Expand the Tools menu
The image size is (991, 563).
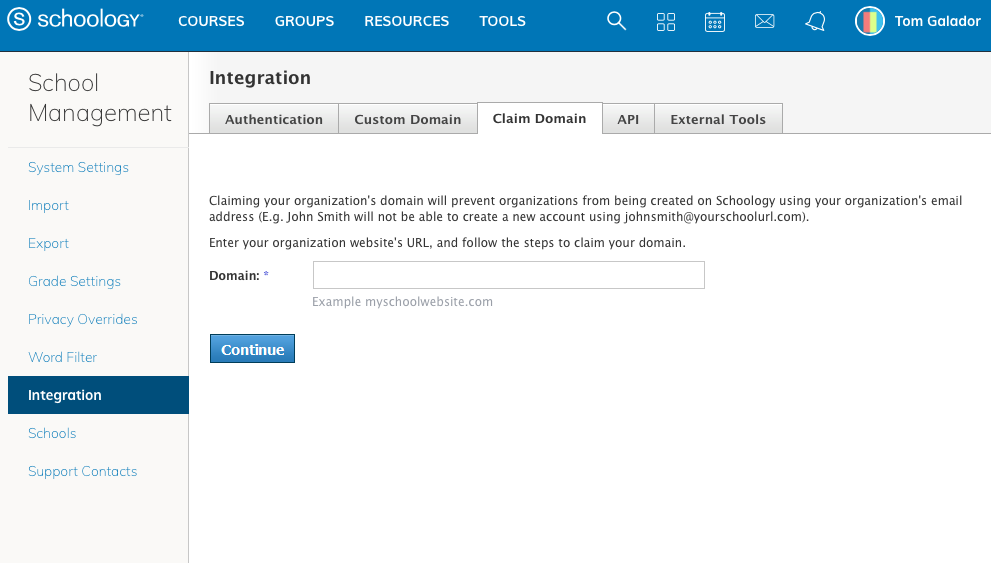(502, 21)
